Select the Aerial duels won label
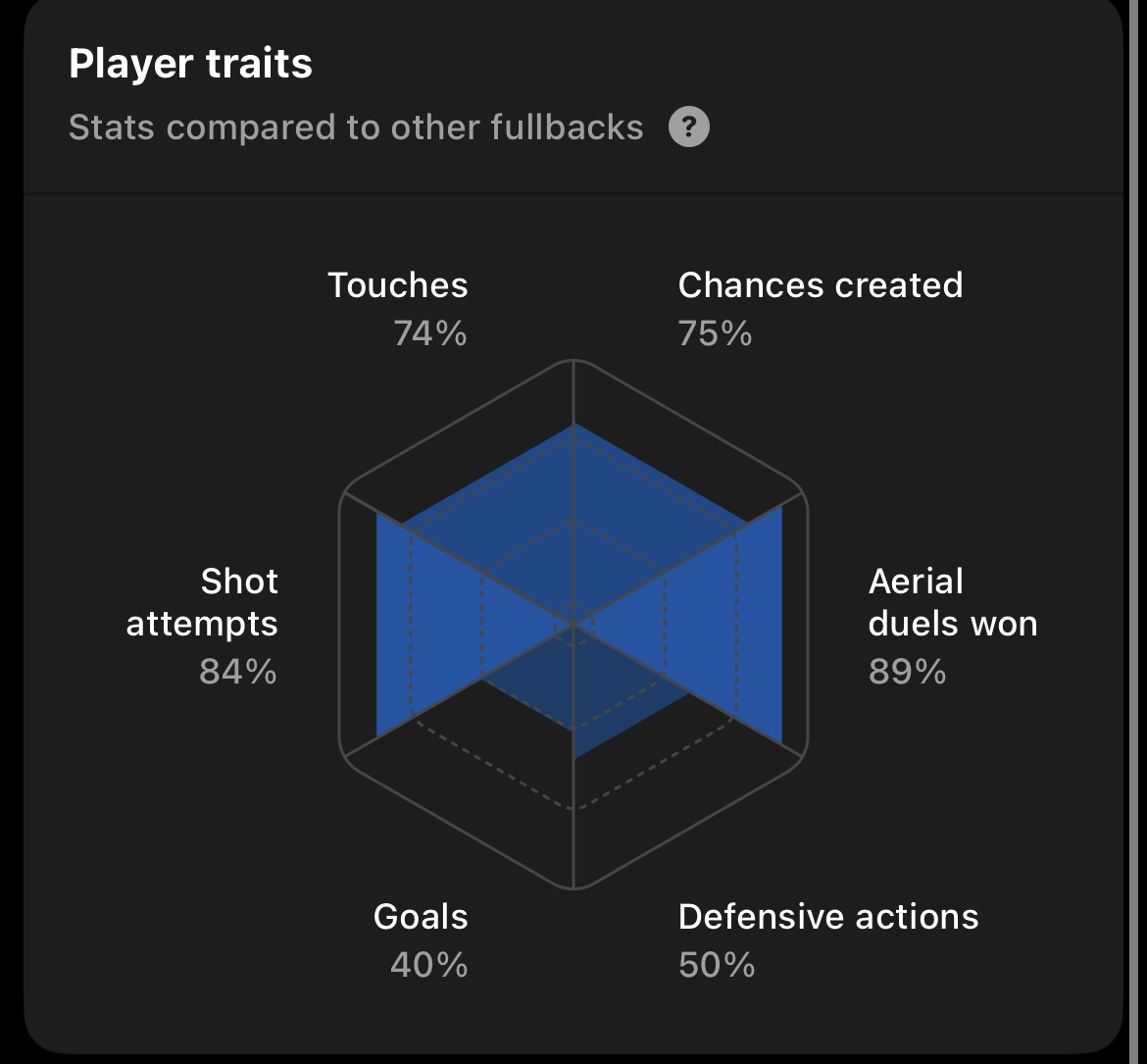Image resolution: width=1147 pixels, height=1064 pixels. 953,602
